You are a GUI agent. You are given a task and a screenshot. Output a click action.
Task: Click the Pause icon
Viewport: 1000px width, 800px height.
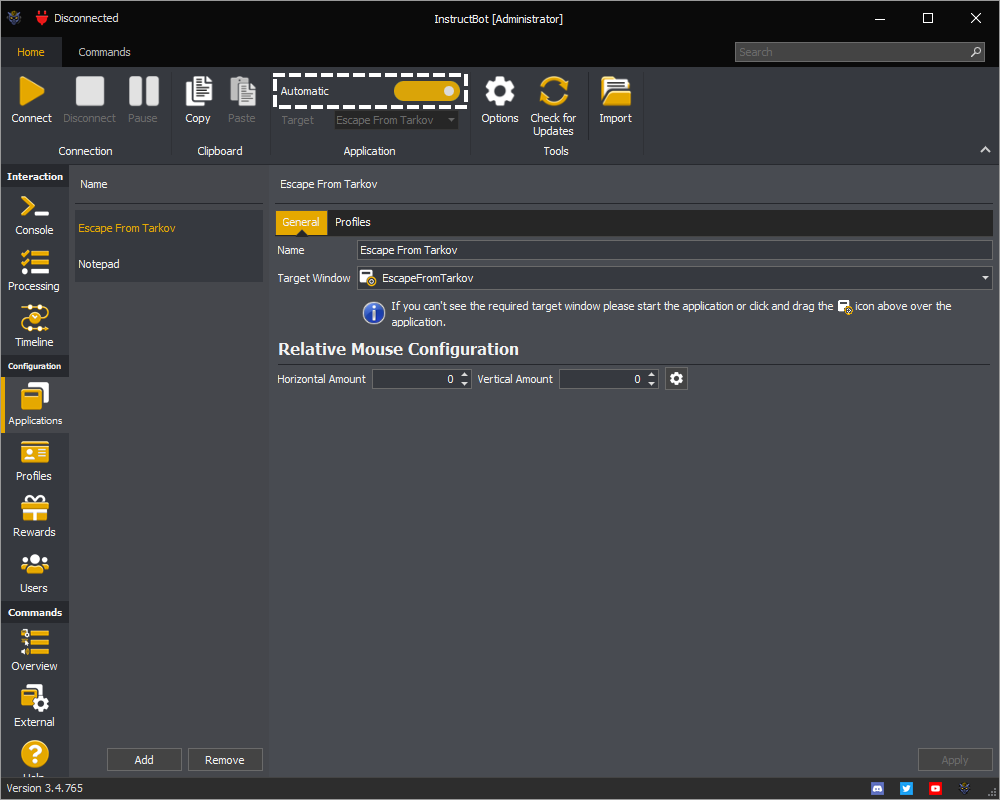pyautogui.click(x=143, y=91)
